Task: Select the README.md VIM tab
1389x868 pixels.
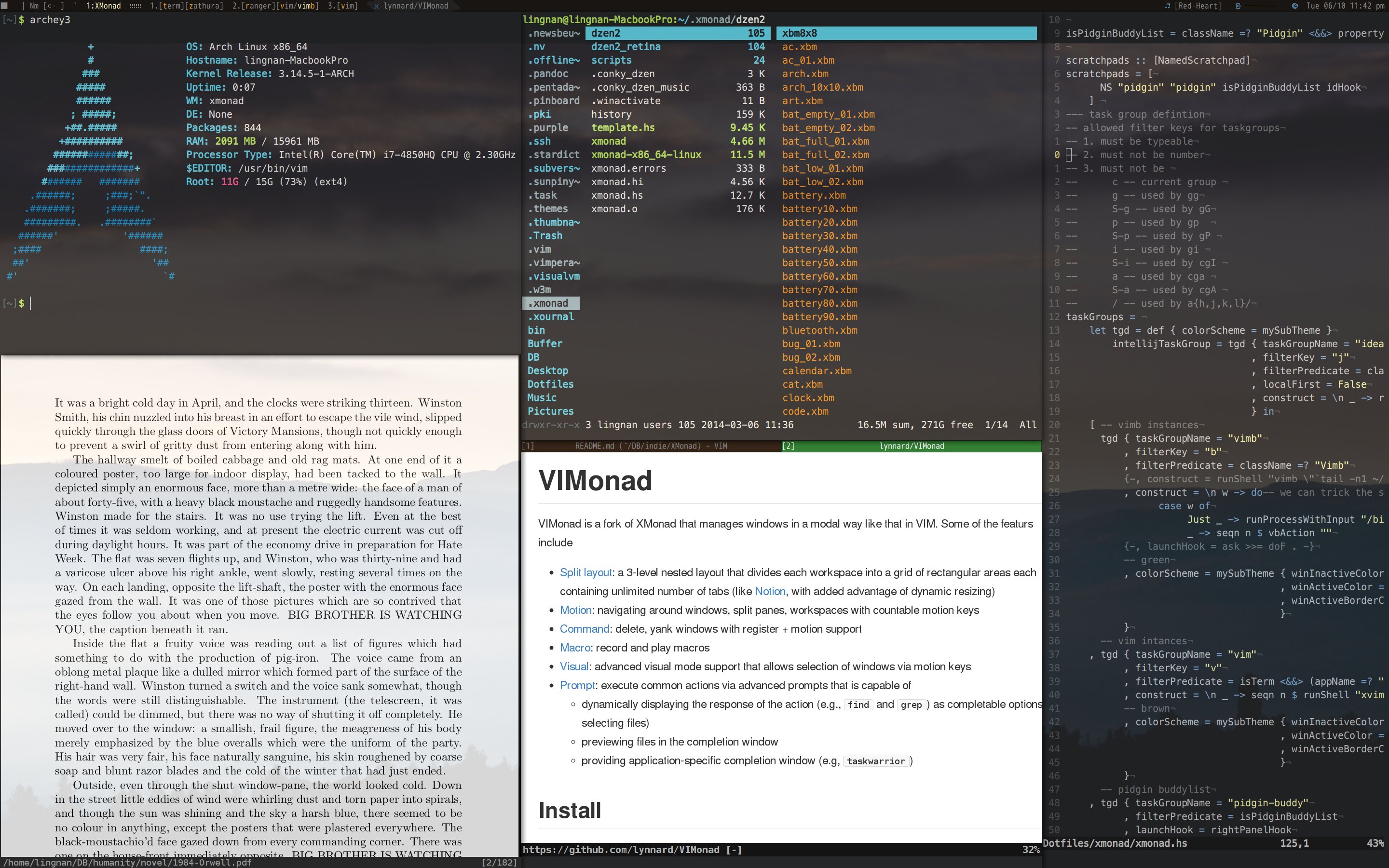Action: (x=651, y=446)
